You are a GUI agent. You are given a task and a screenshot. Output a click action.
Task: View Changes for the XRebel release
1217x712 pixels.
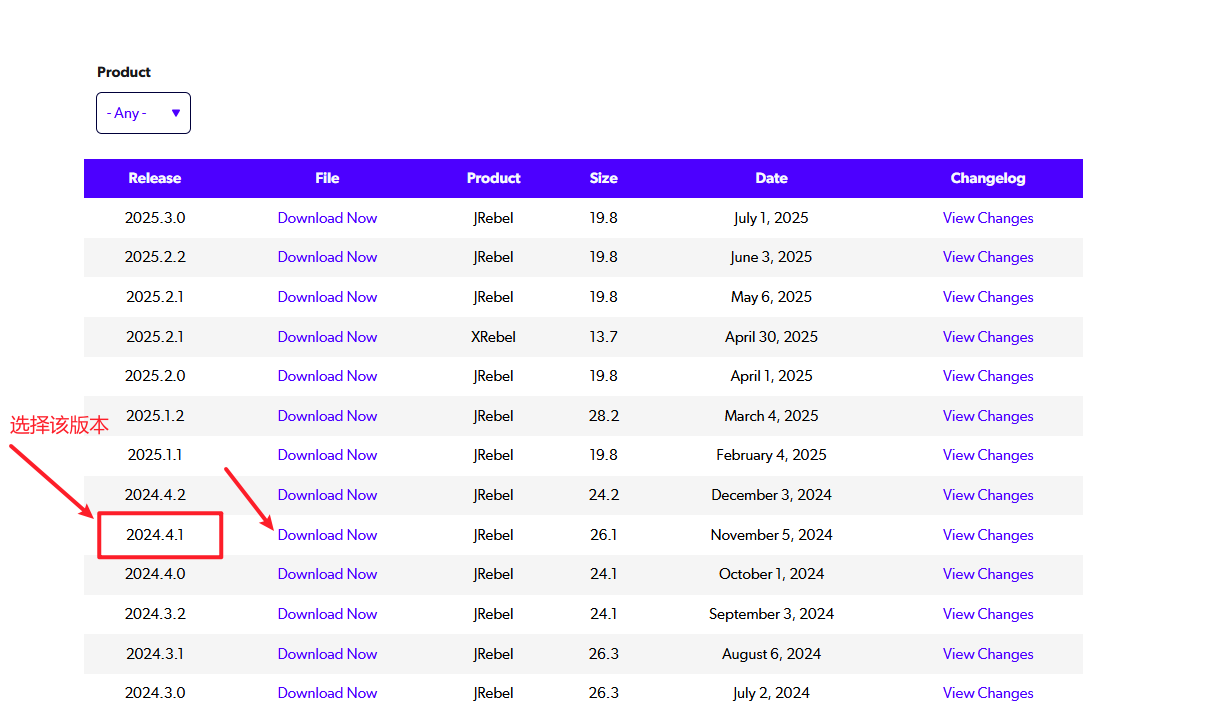coord(988,337)
